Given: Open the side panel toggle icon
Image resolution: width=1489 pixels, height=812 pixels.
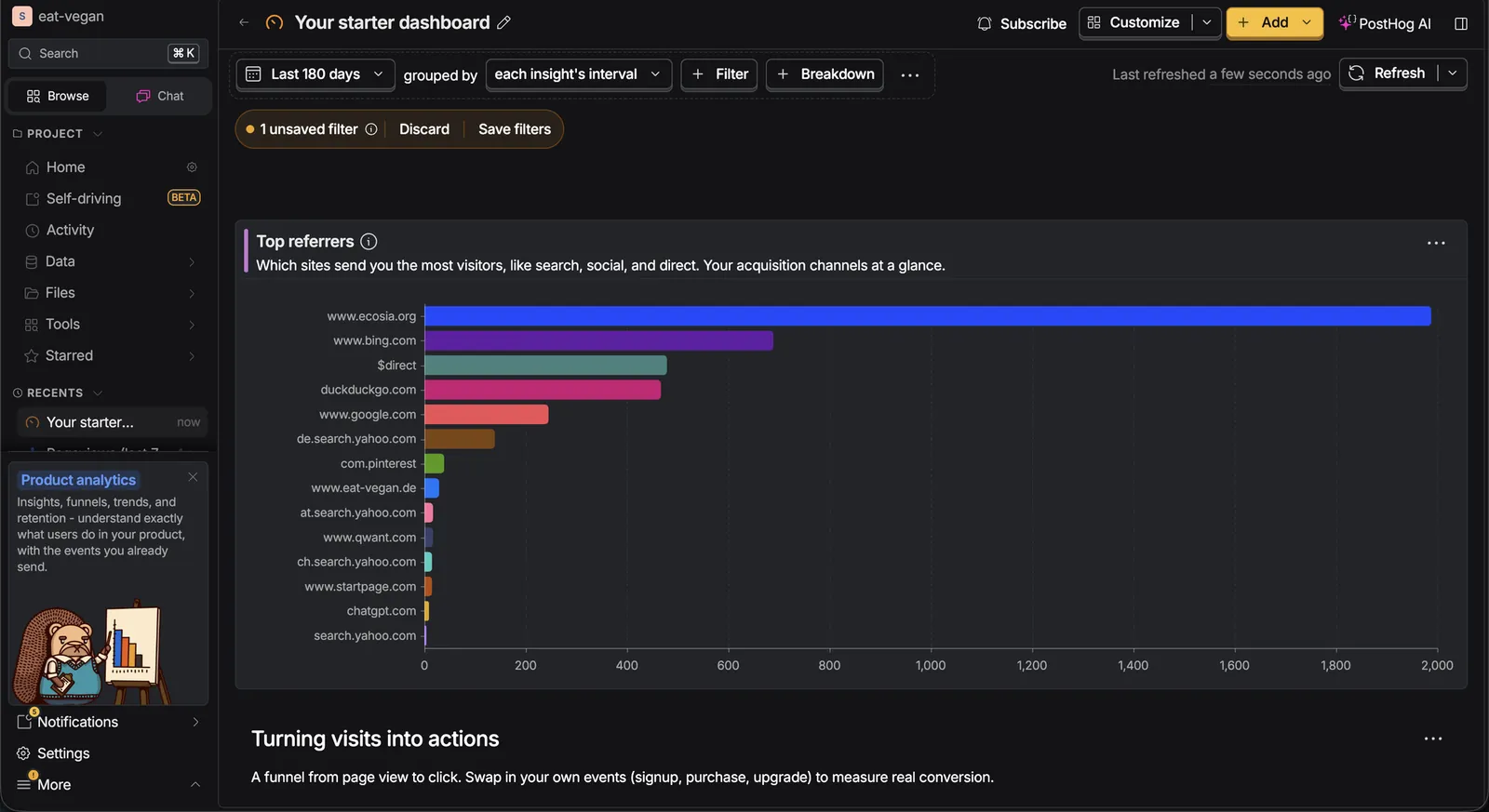Looking at the screenshot, I should [x=1461, y=23].
